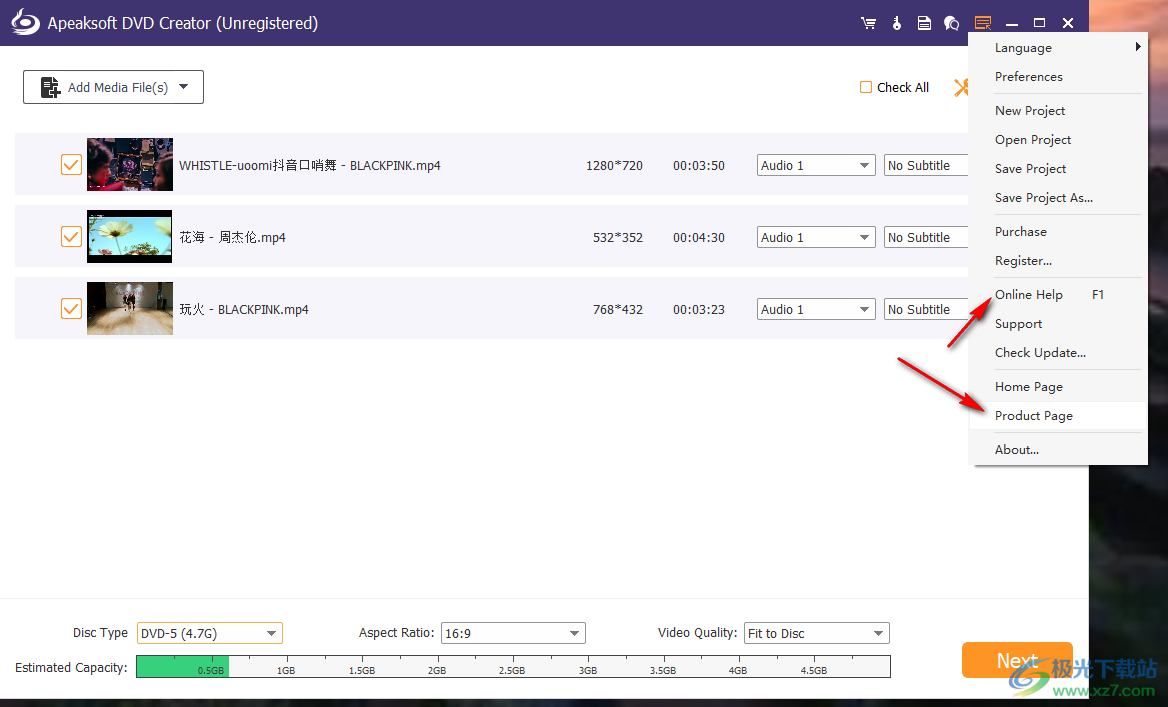This screenshot has height=707, width=1168.
Task: Click the 花海 flower video thumbnail
Action: point(130,236)
